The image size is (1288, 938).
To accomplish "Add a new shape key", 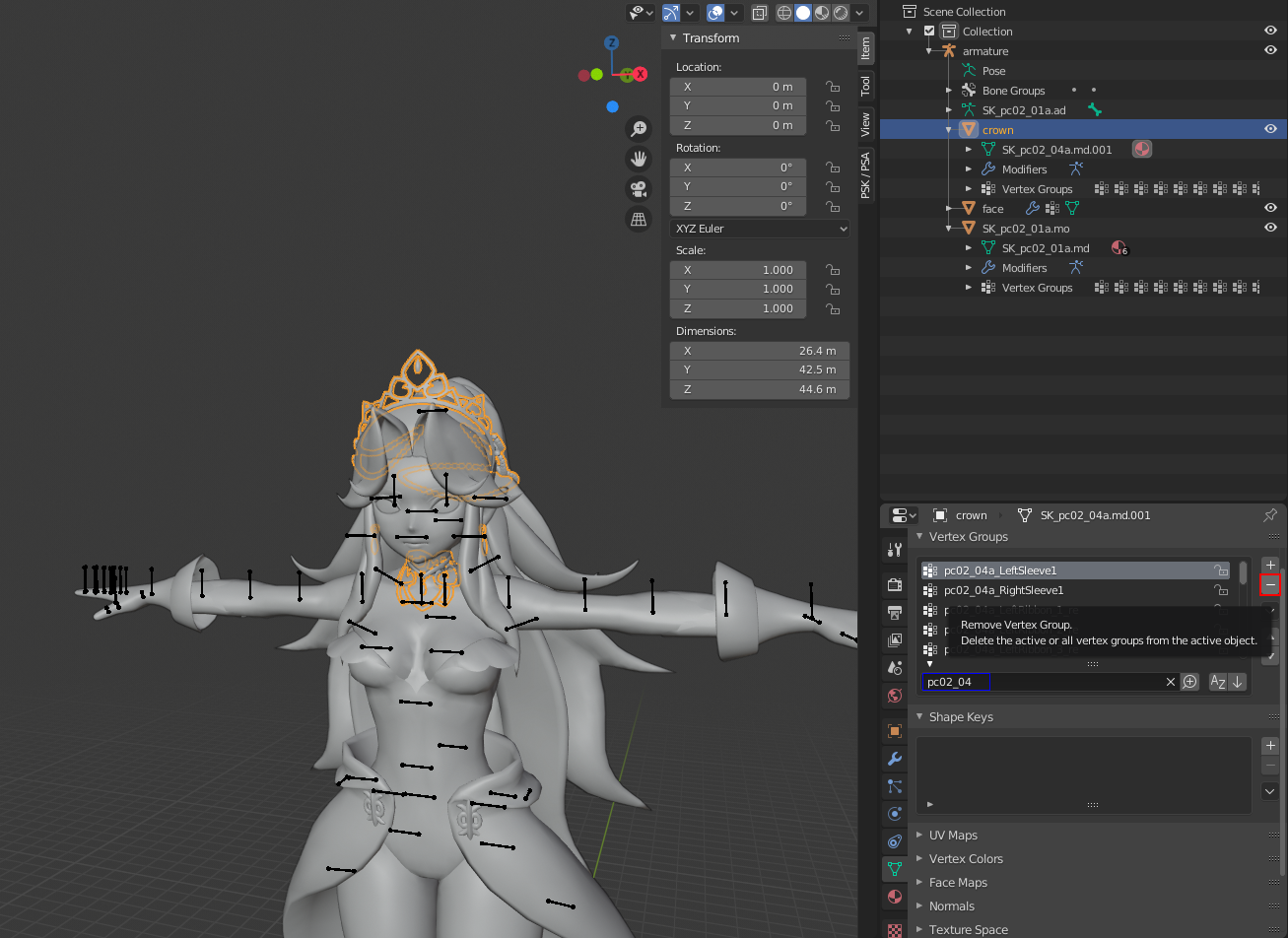I will click(1270, 746).
